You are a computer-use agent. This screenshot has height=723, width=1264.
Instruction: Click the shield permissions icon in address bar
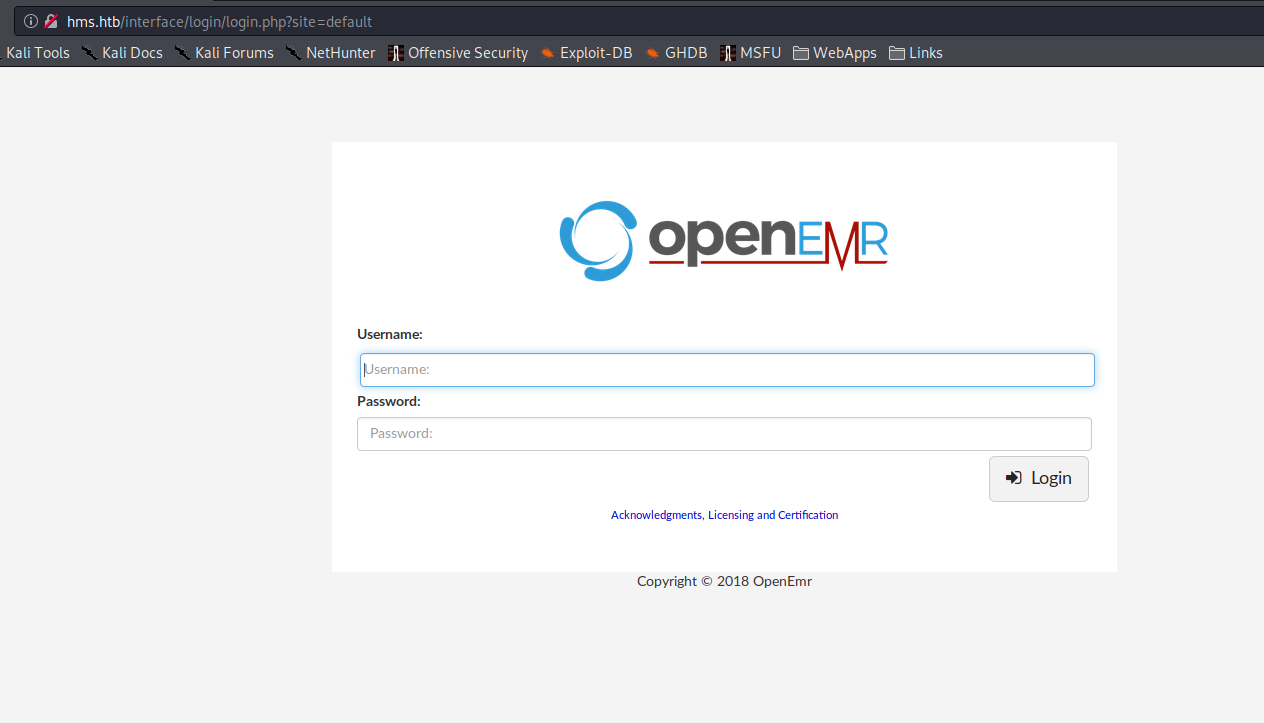[x=51, y=20]
